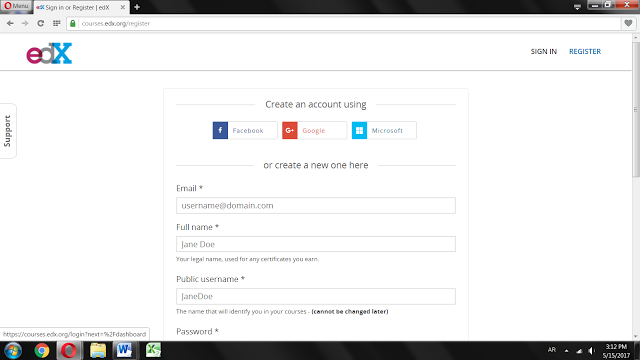Click scrollbar down arrow
Image resolution: width=640 pixels, height=360 pixels.
636,337
